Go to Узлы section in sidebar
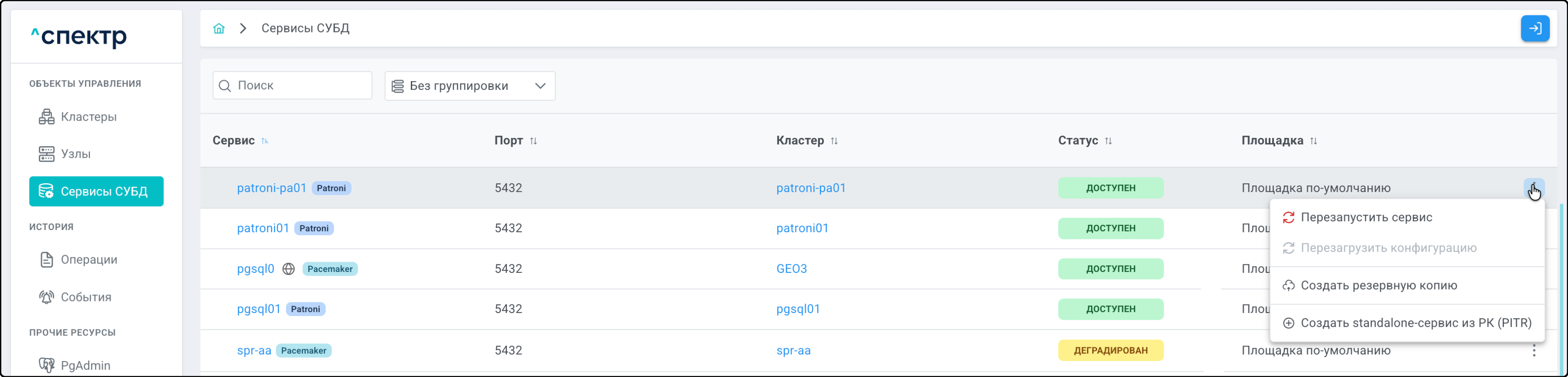This screenshot has width=1568, height=377. pyautogui.click(x=76, y=154)
